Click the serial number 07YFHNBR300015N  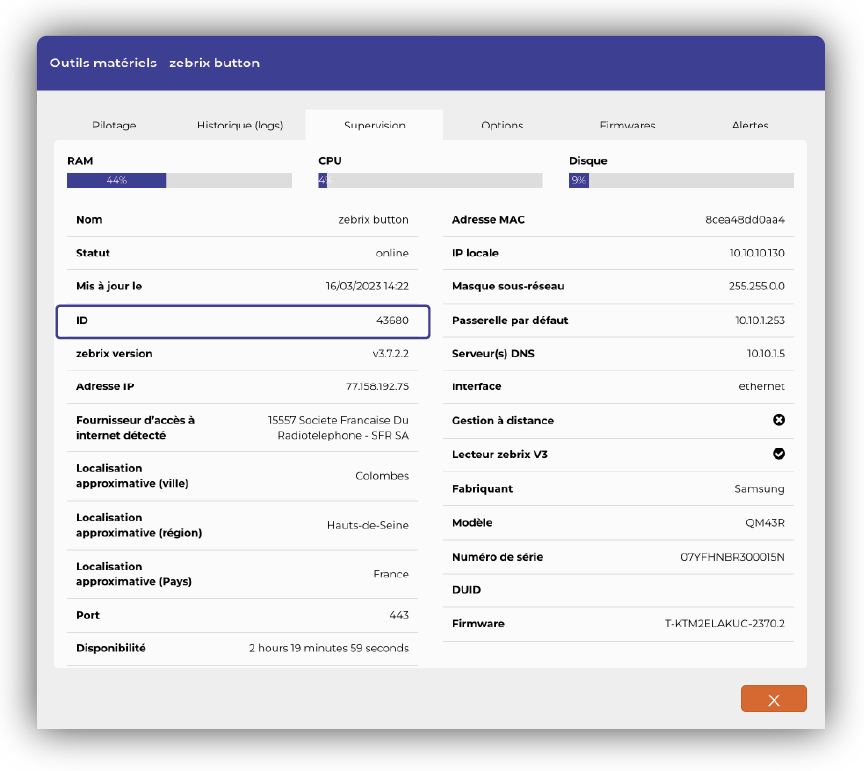click(x=732, y=557)
